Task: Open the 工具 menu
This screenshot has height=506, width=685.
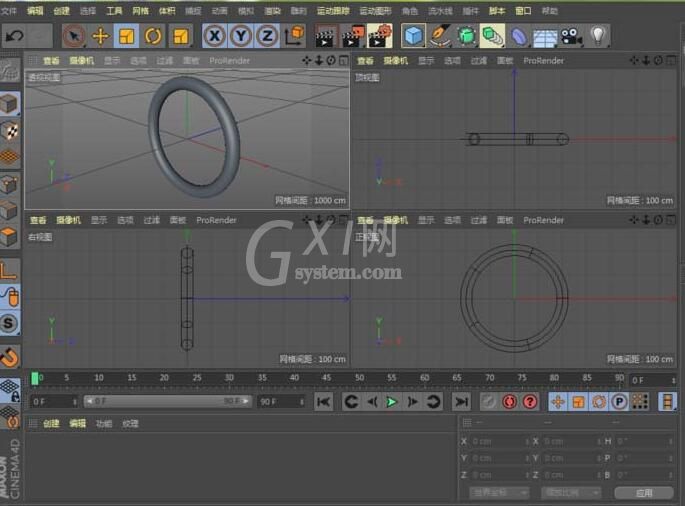Action: (114, 10)
